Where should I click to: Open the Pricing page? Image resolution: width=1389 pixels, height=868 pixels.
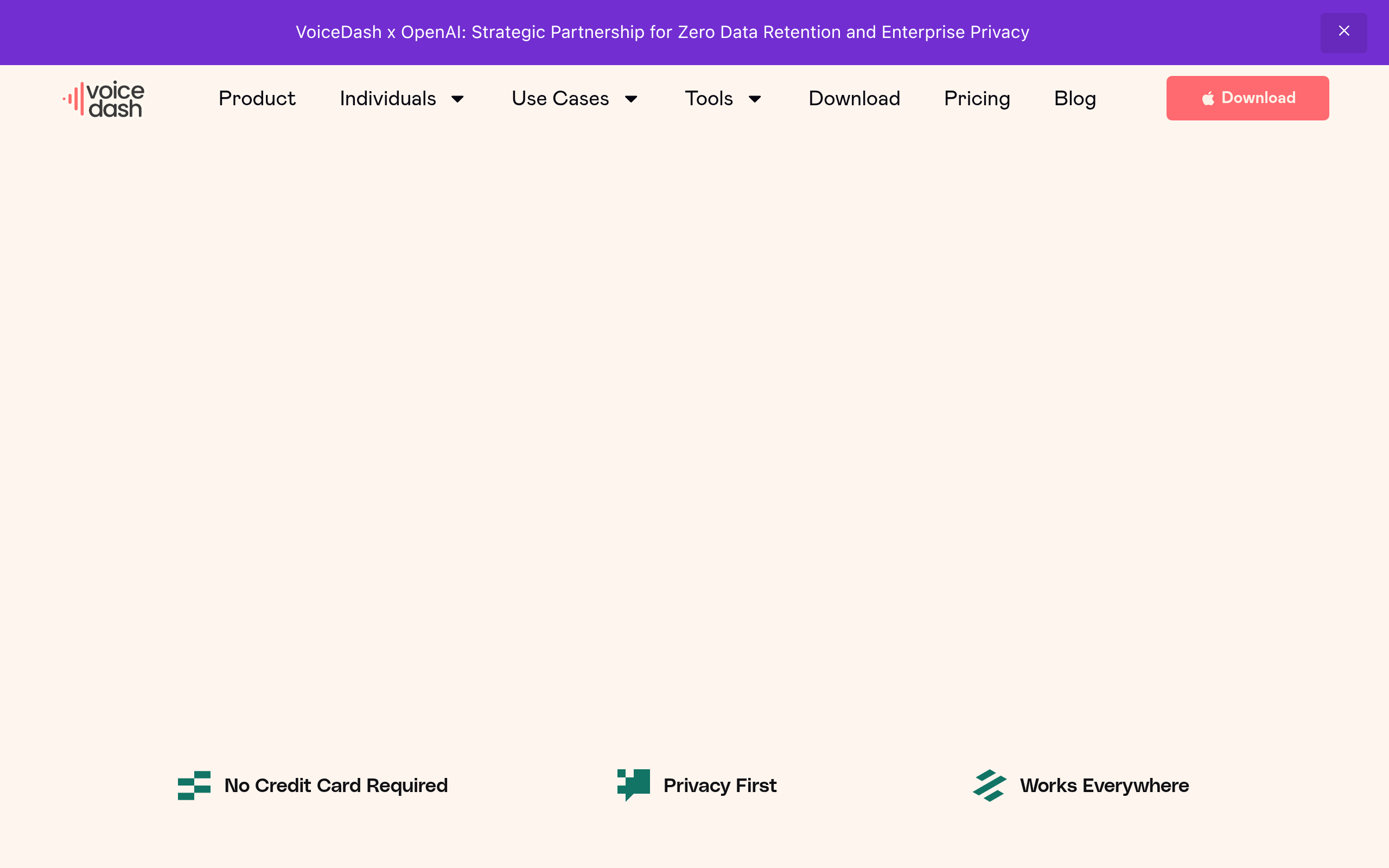pyautogui.click(x=977, y=98)
